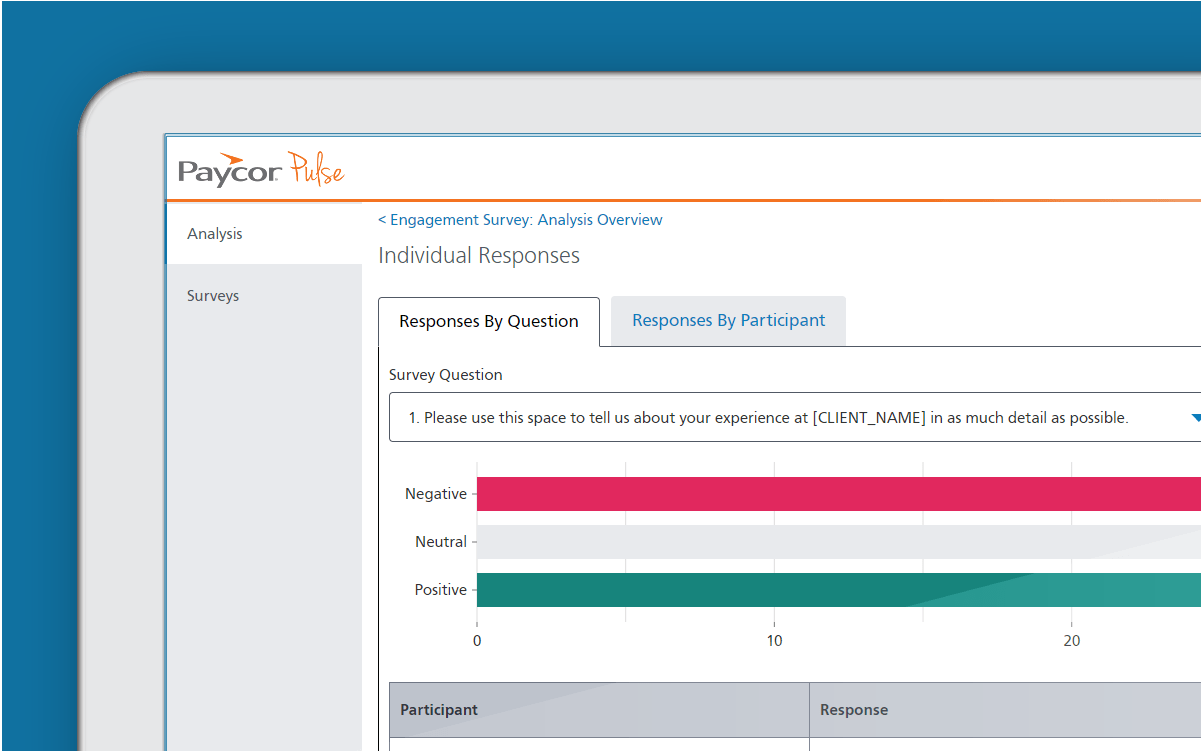Image resolution: width=1201 pixels, height=751 pixels.
Task: Click the axis value 20
Action: pos(1072,640)
